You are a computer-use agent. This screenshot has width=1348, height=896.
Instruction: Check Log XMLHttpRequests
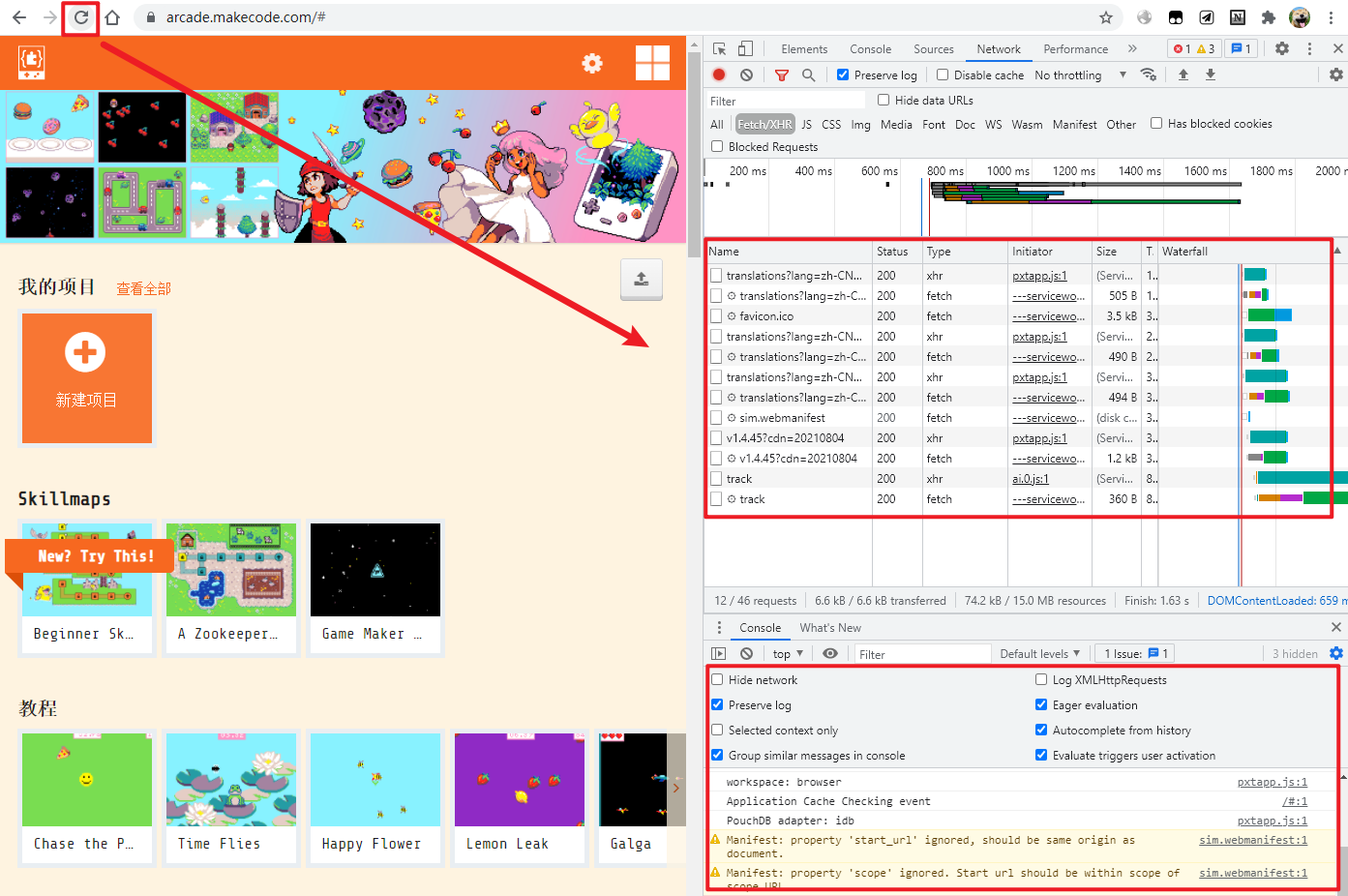tap(1041, 679)
